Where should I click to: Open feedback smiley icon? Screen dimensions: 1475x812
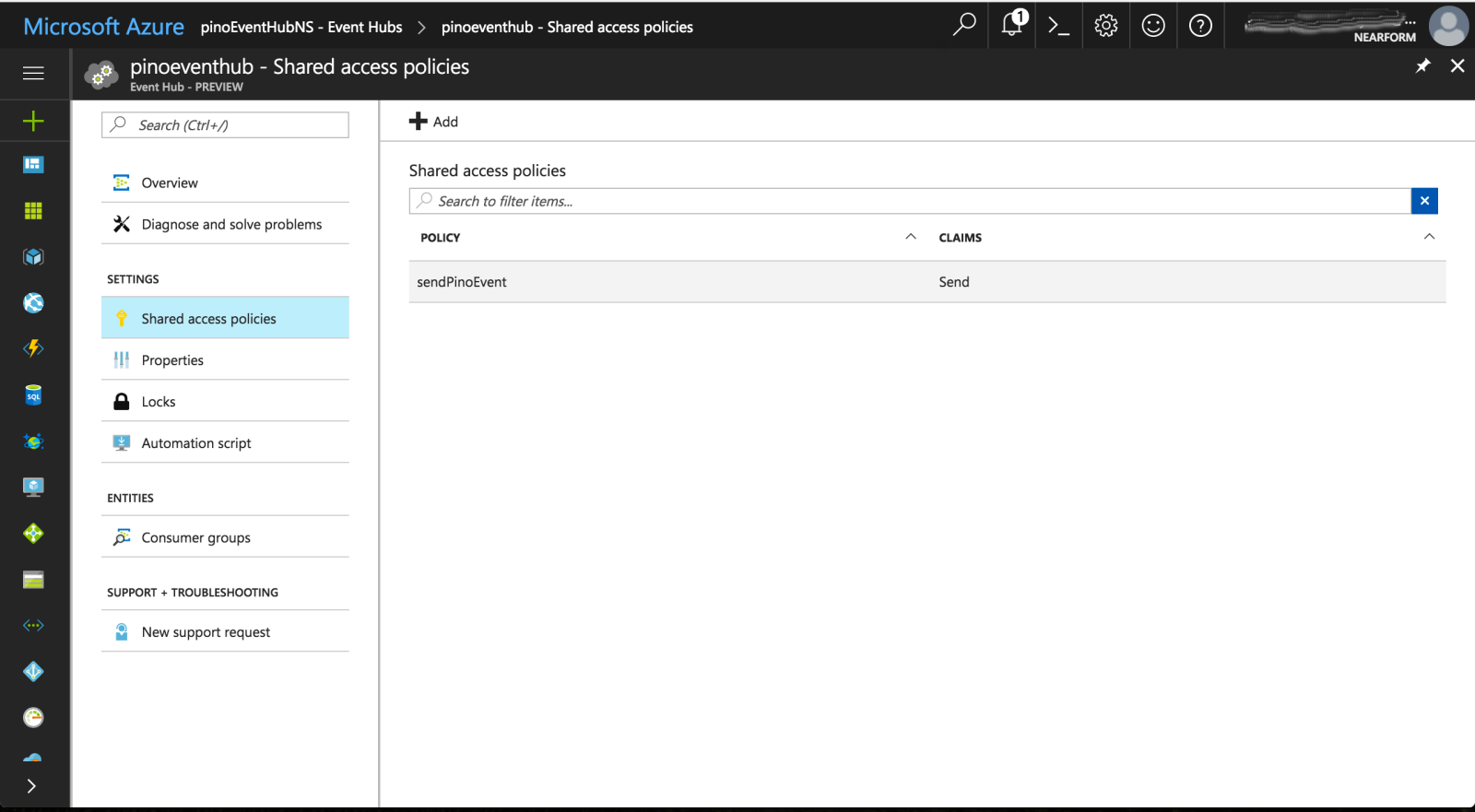1153,26
